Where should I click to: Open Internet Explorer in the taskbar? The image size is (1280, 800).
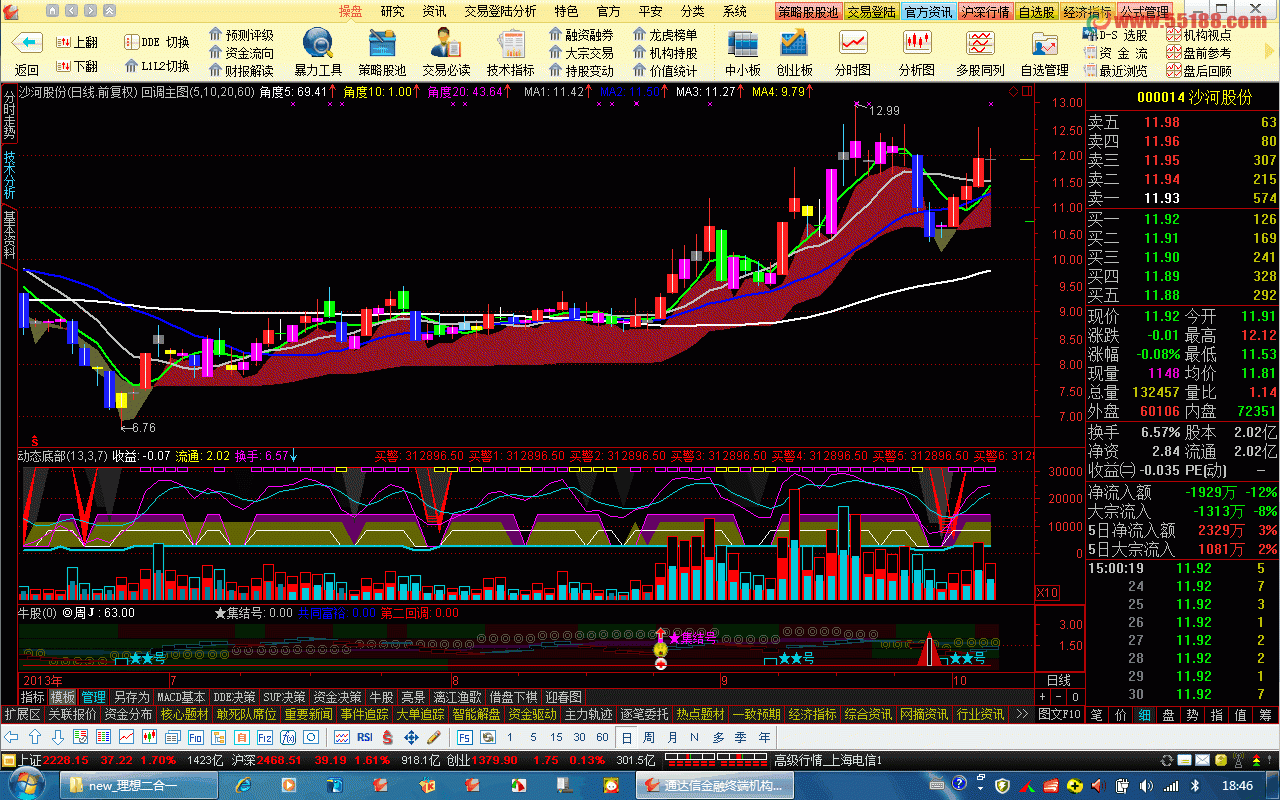(x=243, y=786)
